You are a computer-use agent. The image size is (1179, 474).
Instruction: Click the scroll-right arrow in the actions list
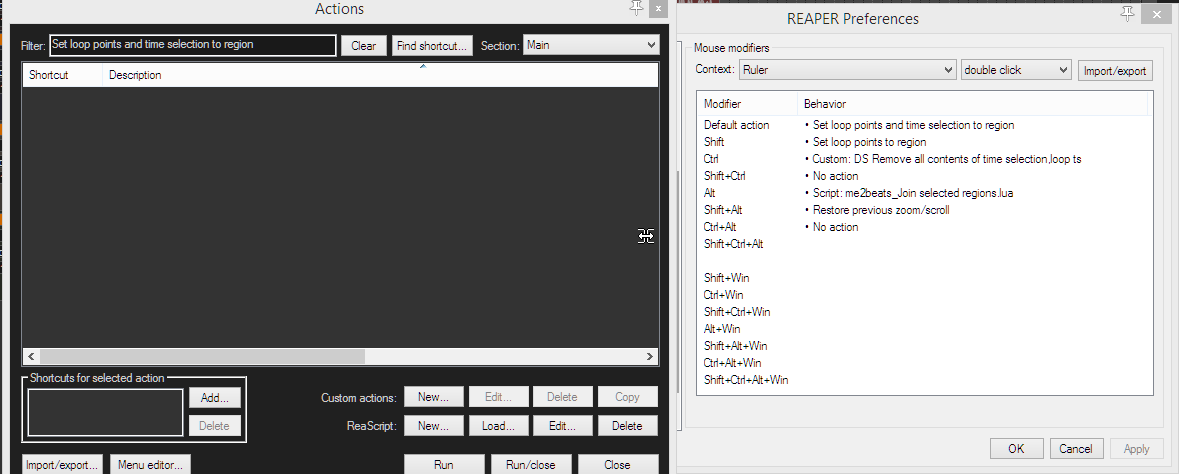tap(650, 356)
